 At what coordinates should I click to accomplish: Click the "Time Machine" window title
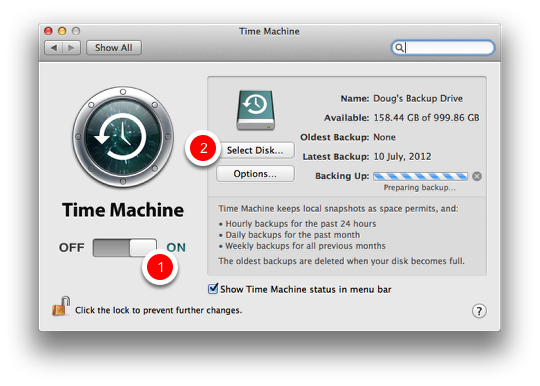(269, 31)
